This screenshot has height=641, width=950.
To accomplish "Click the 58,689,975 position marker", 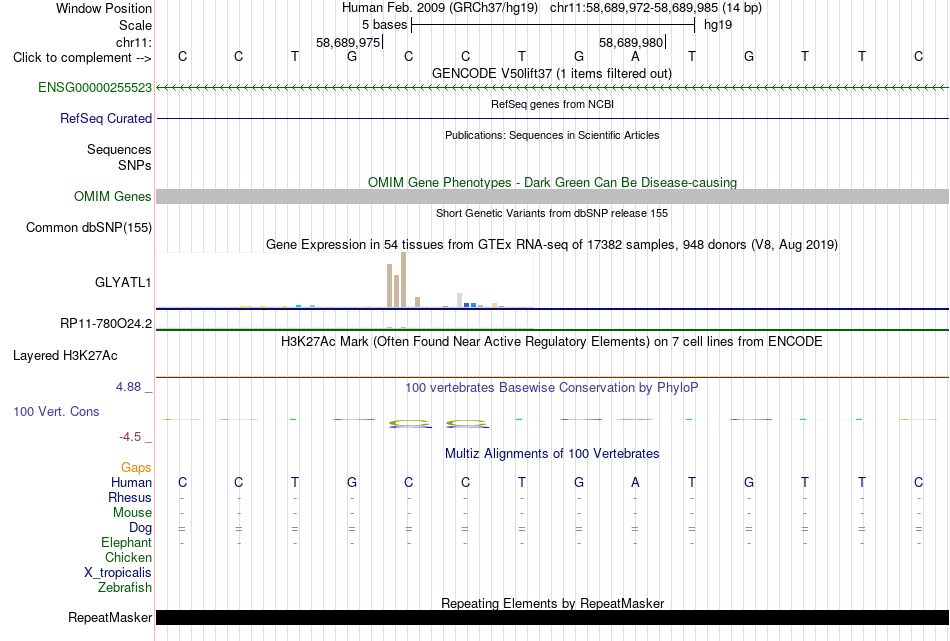I will pos(348,42).
